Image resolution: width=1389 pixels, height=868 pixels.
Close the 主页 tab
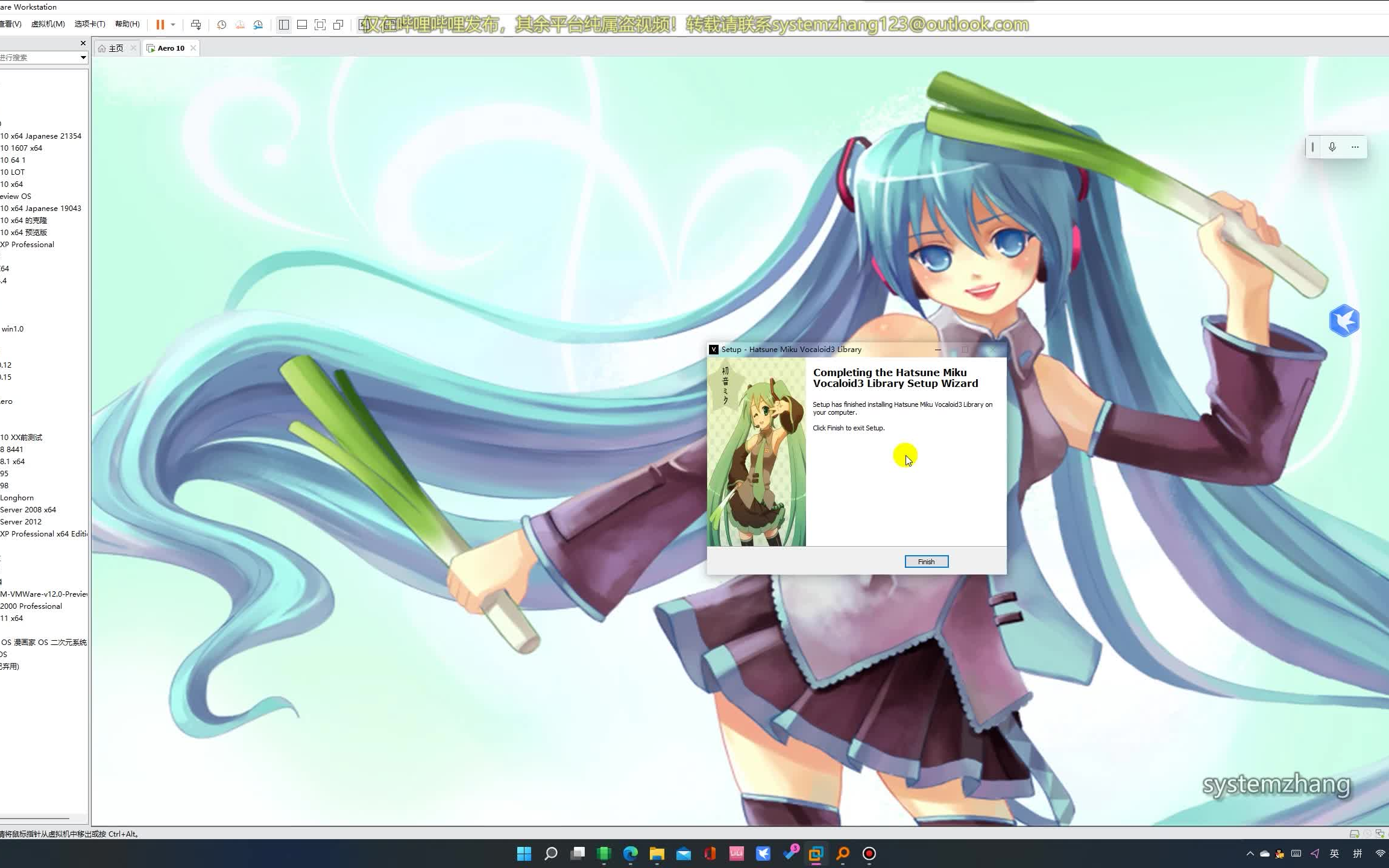(x=133, y=48)
